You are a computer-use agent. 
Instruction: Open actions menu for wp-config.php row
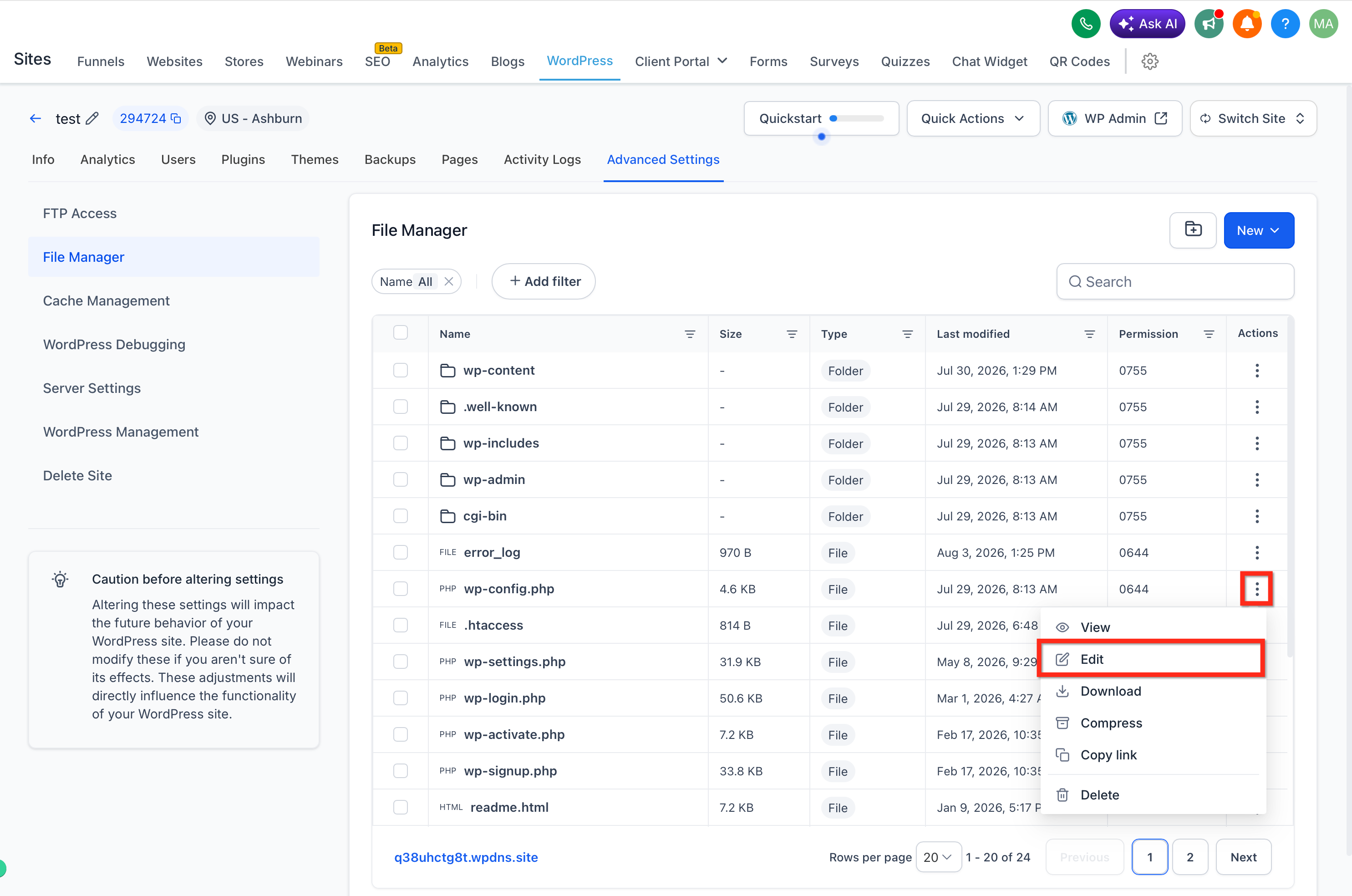tap(1256, 589)
